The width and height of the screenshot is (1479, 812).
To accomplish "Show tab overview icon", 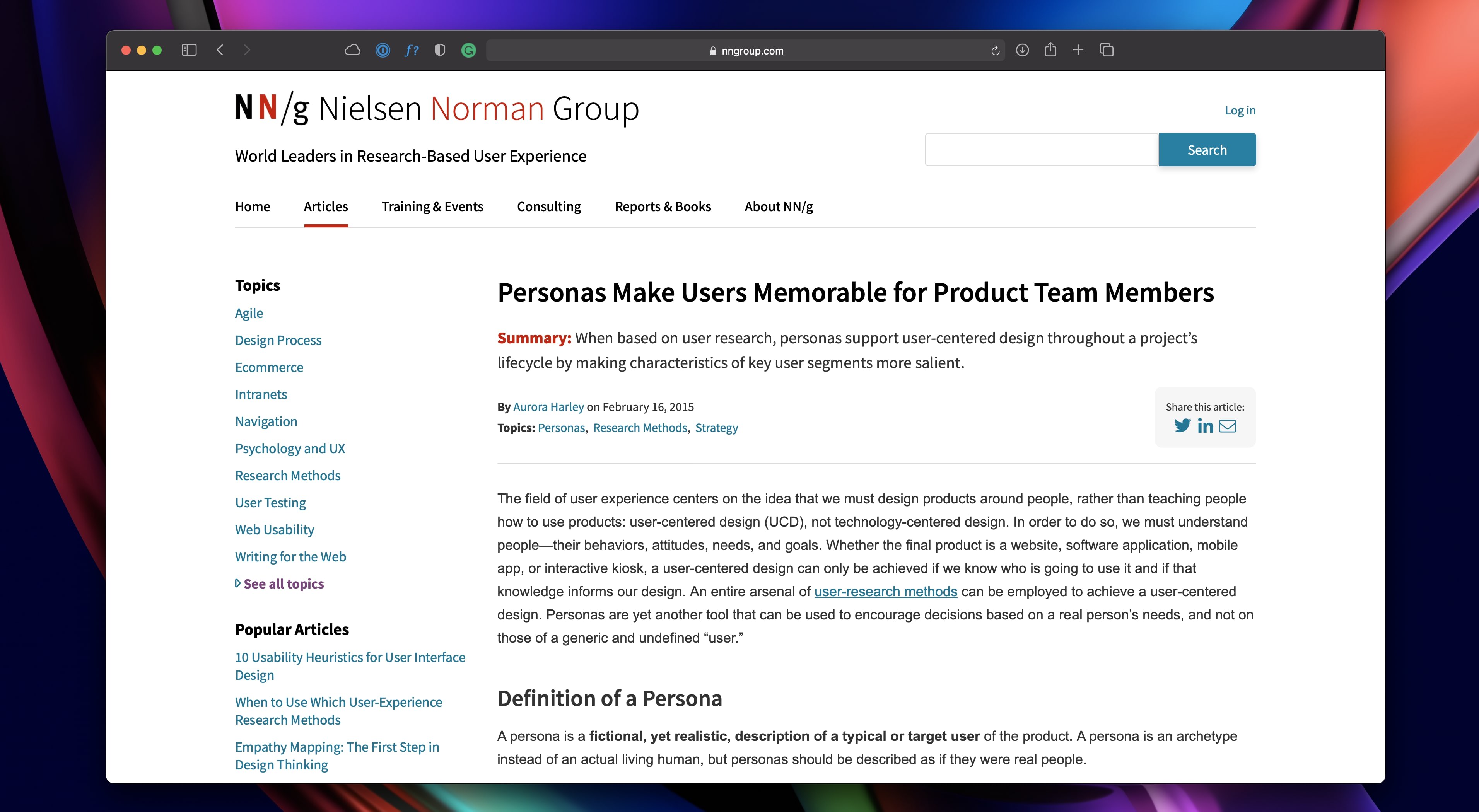I will point(1107,50).
